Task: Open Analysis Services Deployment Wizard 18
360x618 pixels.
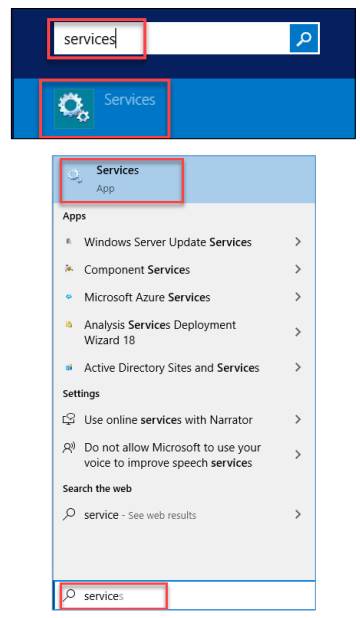Action: [x=184, y=332]
